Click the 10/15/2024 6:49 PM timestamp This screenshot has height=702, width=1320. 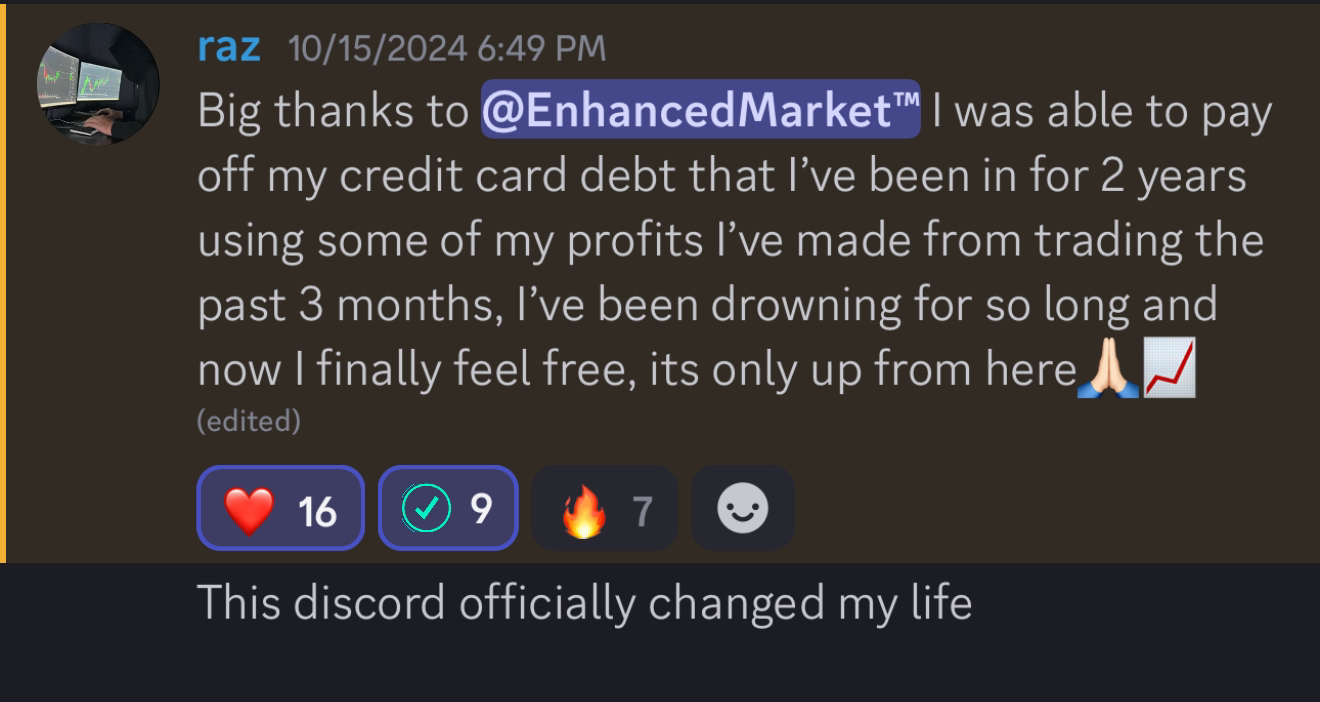(x=446, y=48)
